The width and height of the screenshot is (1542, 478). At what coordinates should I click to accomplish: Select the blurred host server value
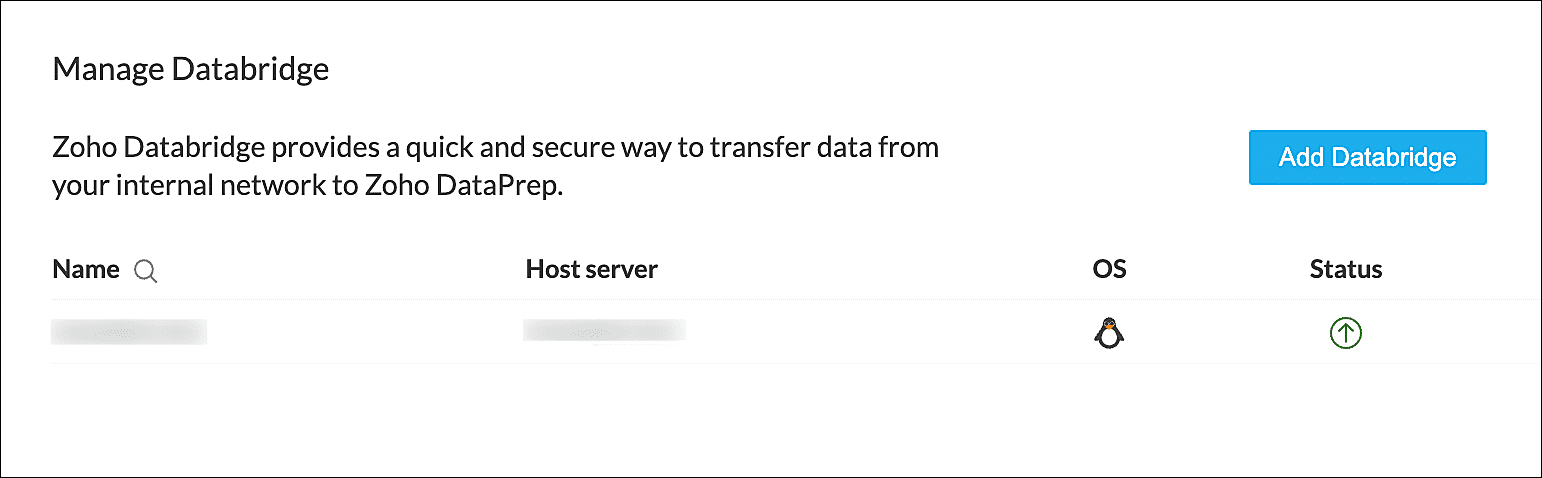604,332
